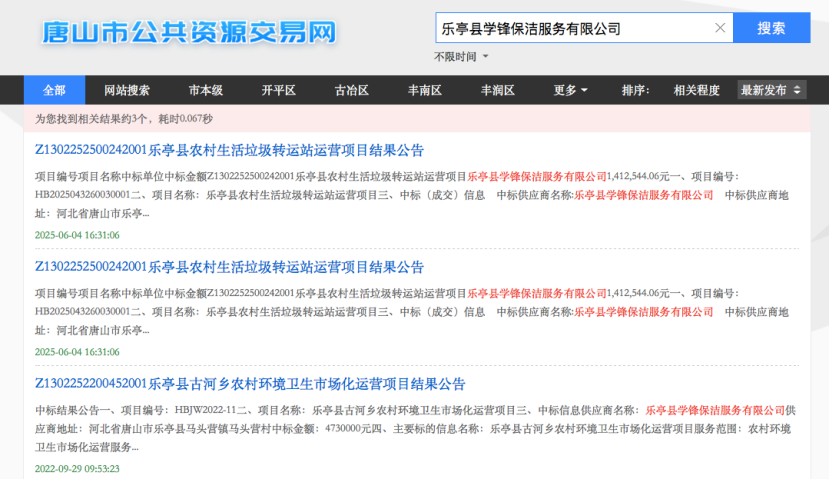
Task: Expand the 更多 menu in navigation
Action: [x=571, y=90]
